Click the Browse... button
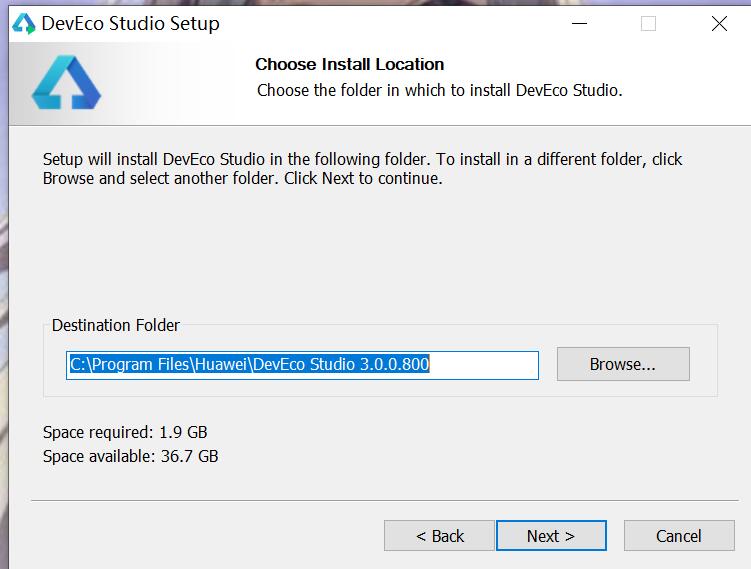 click(622, 364)
